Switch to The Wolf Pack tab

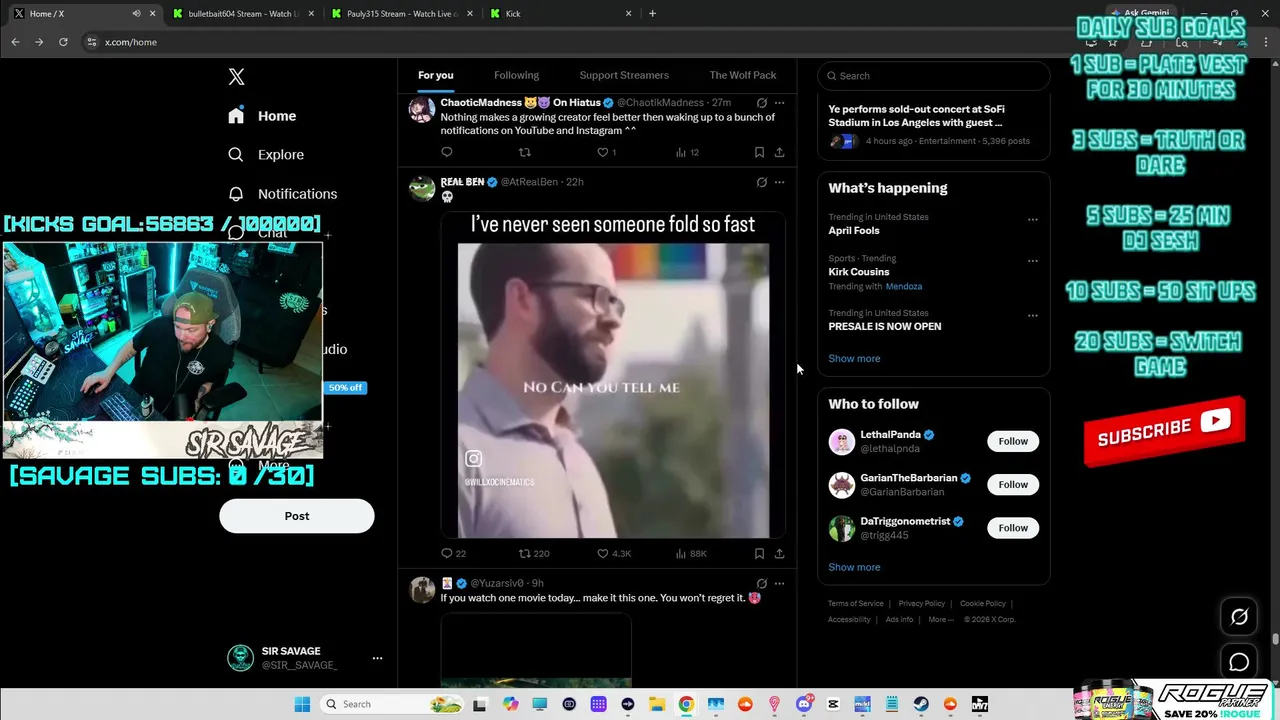743,75
